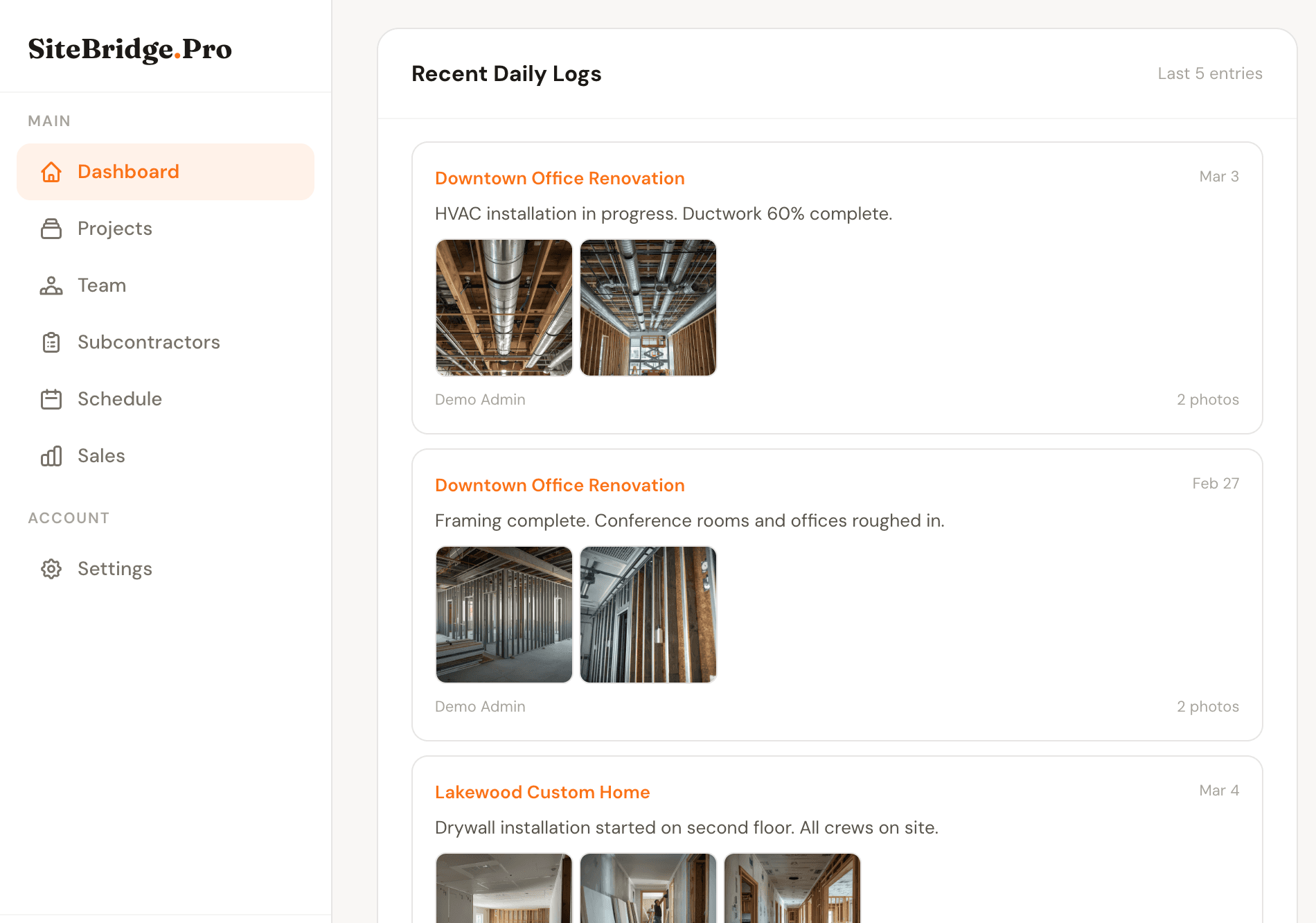The width and height of the screenshot is (1316, 923).
Task: Select the Team navigation label
Action: pyautogui.click(x=102, y=285)
